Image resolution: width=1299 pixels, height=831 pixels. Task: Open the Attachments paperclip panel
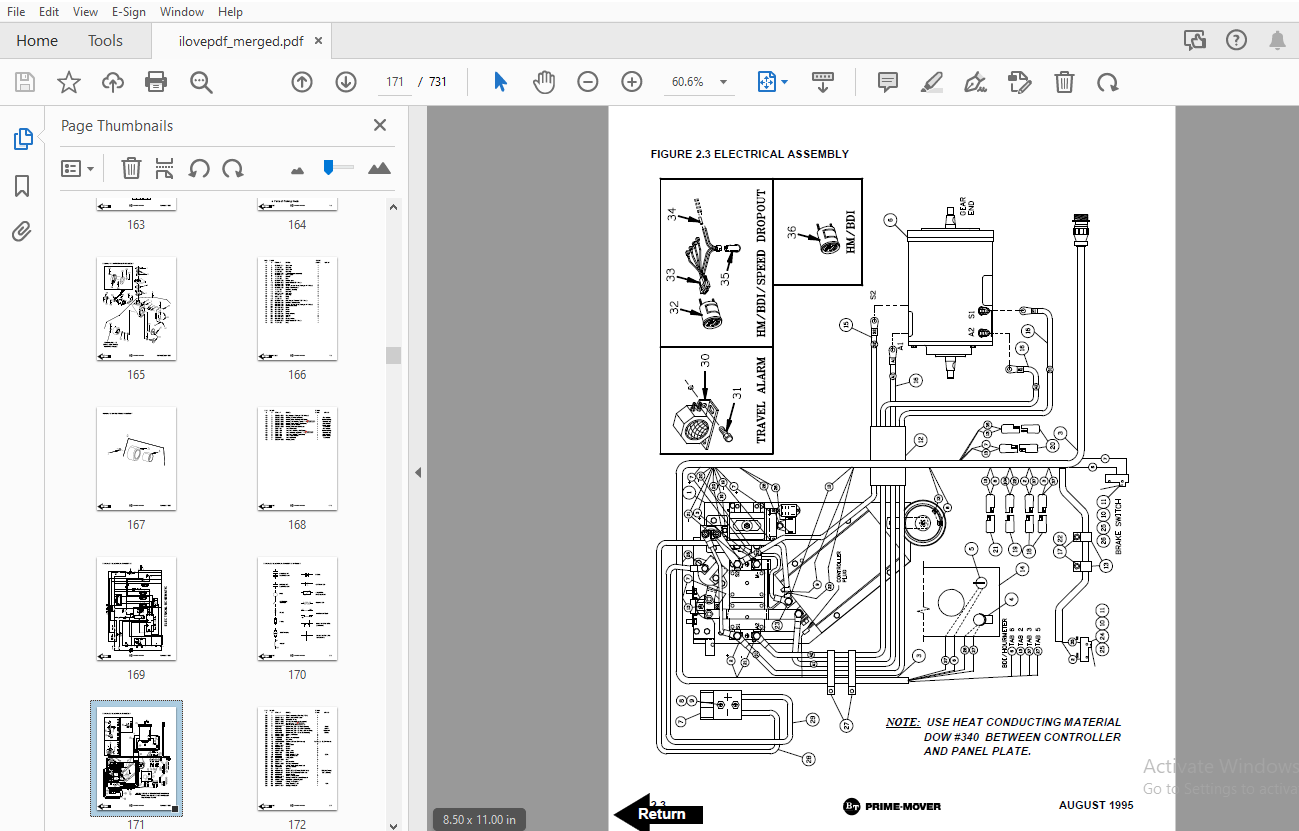coord(22,232)
